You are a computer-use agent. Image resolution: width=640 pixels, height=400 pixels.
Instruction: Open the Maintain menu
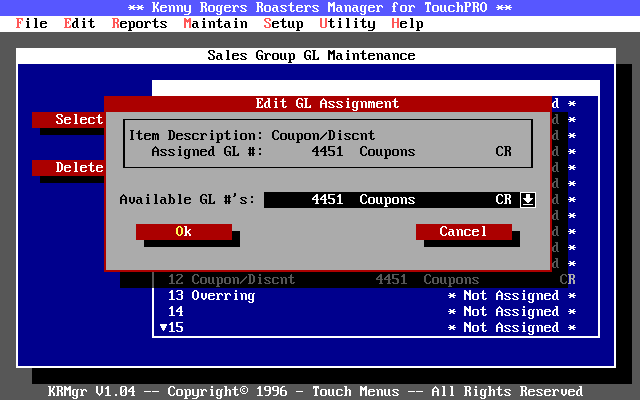pos(215,24)
